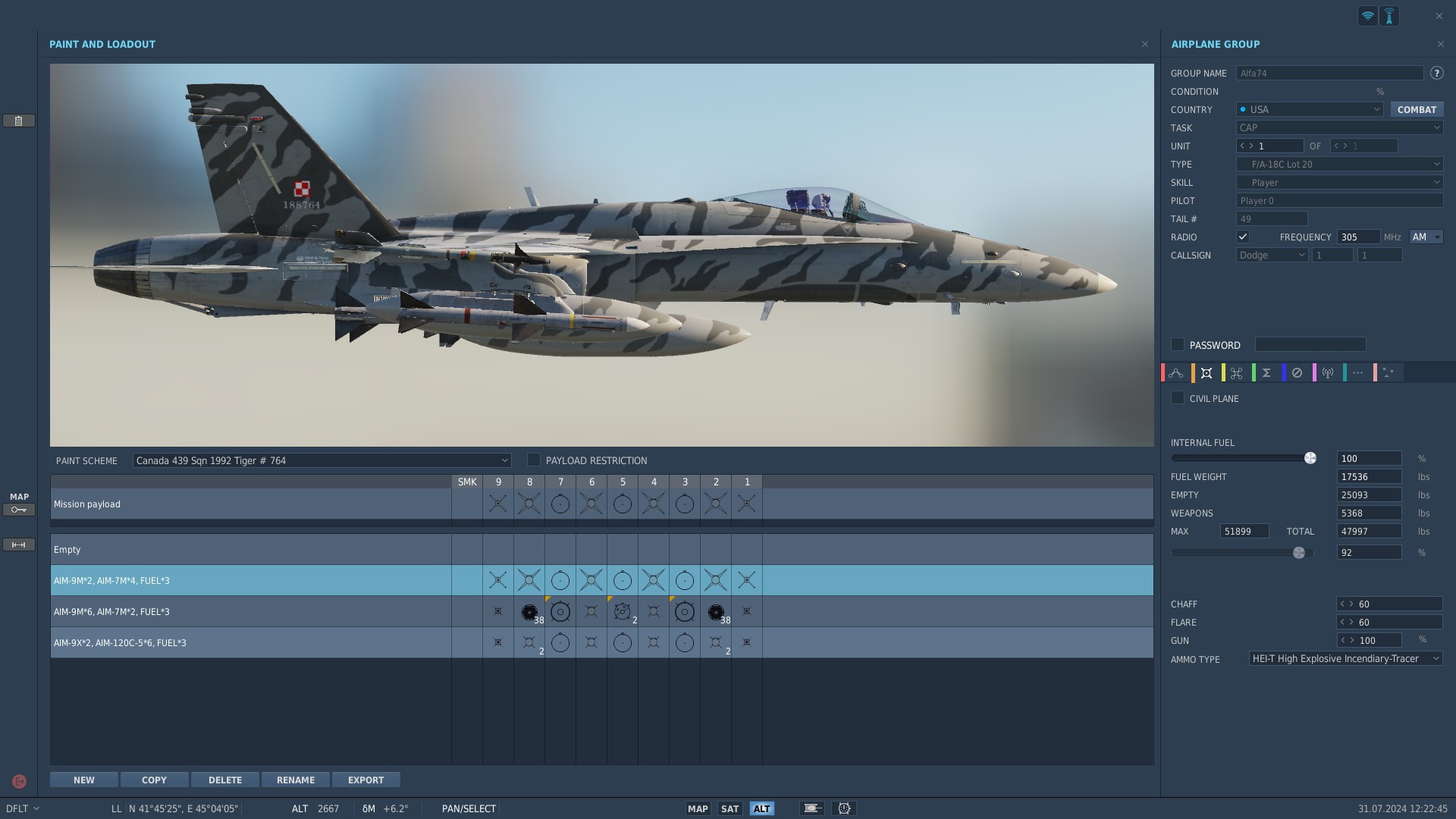This screenshot has width=1456, height=819.
Task: Switch to SAT map view
Action: coord(730,808)
